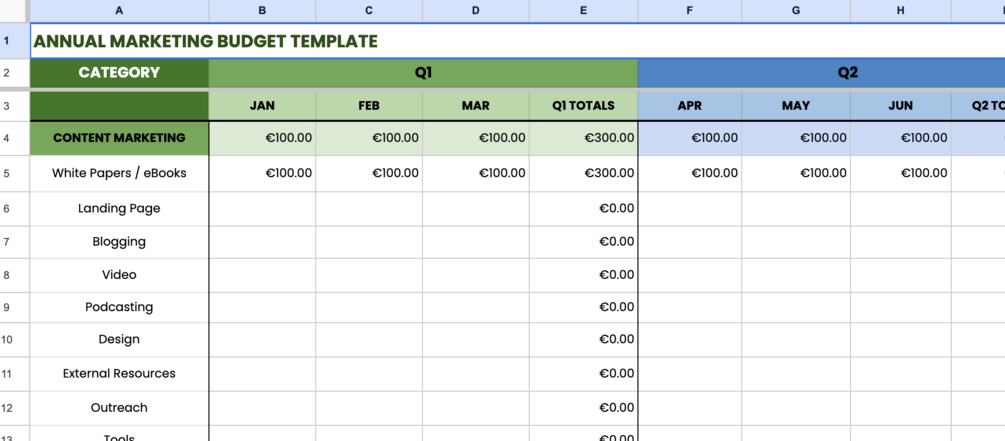The image size is (1005, 441).
Task: Click row number 9 header
Action: pos(7,307)
